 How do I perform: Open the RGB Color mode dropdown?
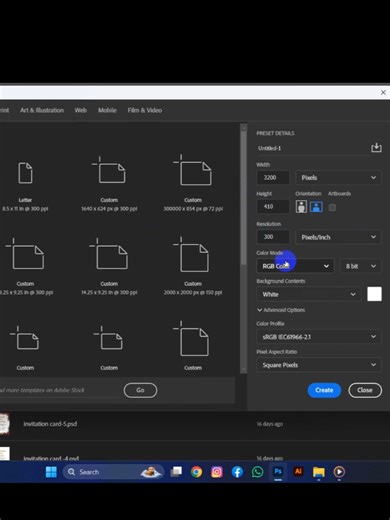coord(295,266)
